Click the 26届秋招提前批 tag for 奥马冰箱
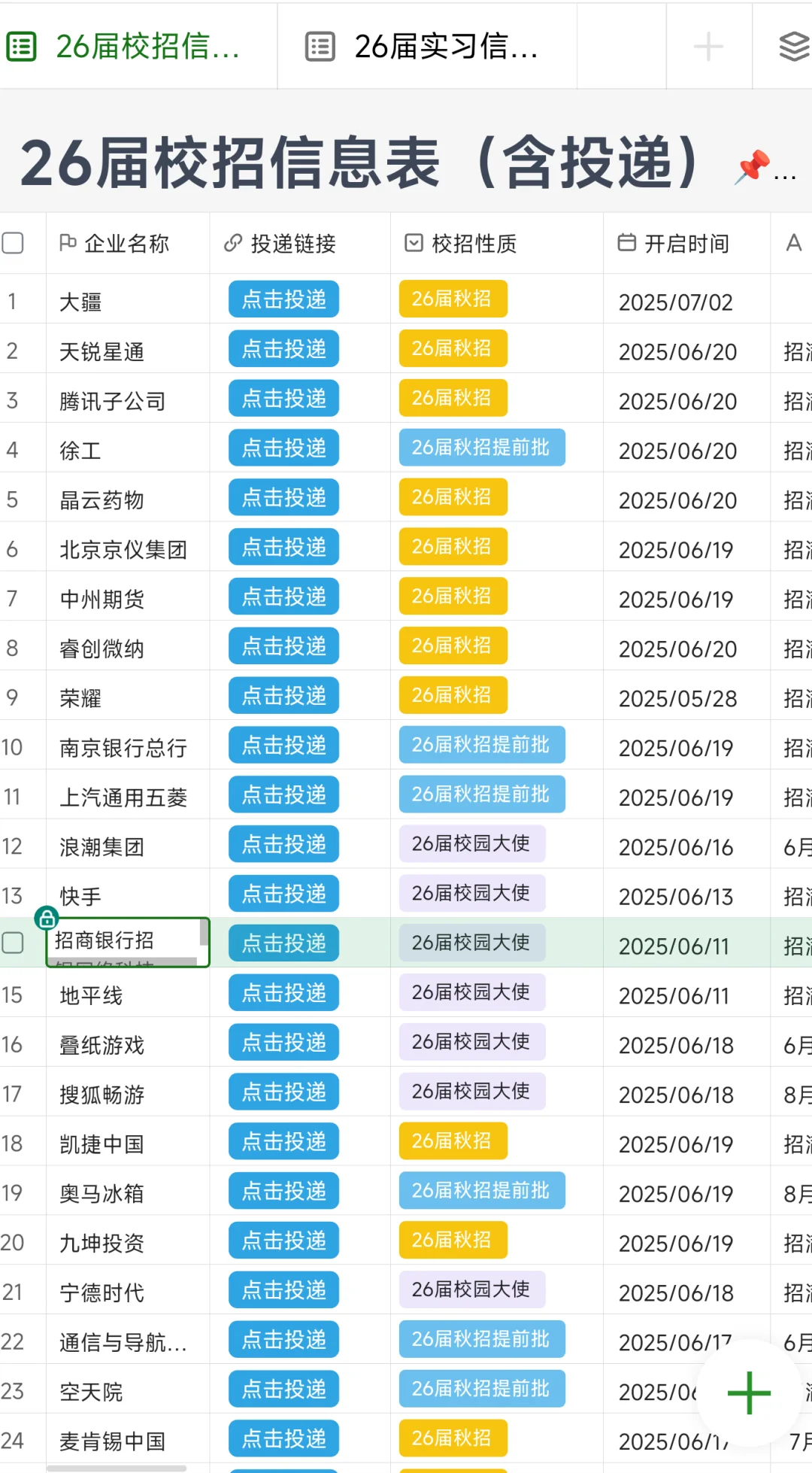 tap(482, 1190)
